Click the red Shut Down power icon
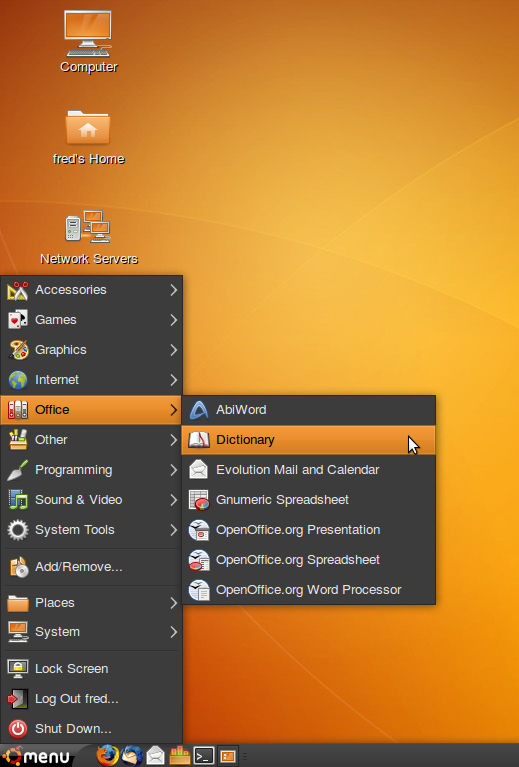This screenshot has width=519, height=767. click(x=18, y=729)
